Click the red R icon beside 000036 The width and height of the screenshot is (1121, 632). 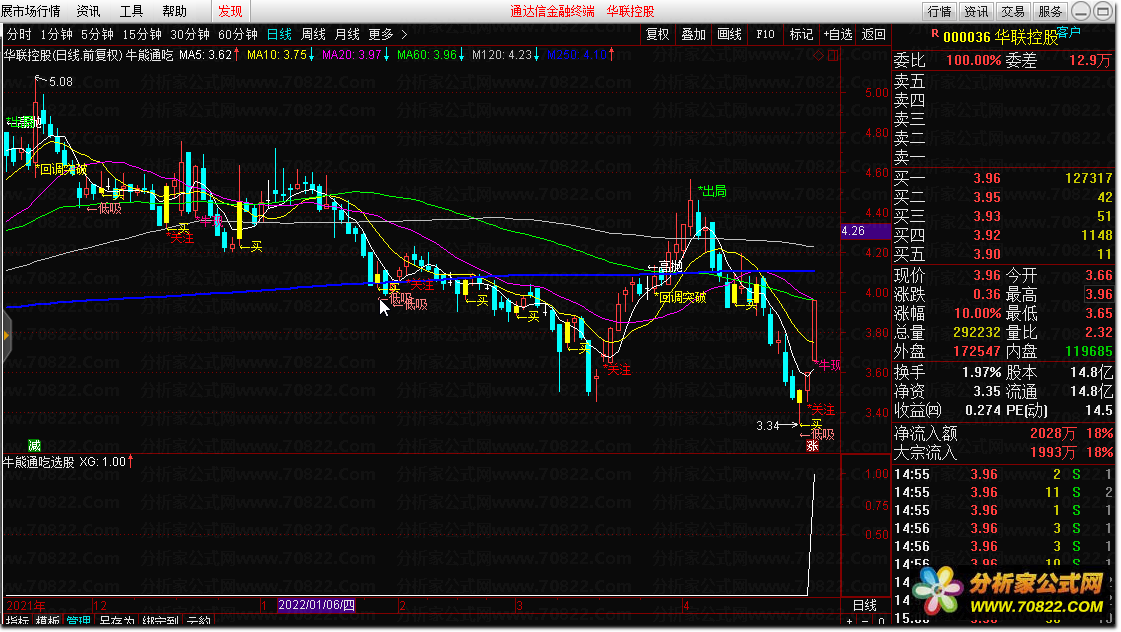click(x=935, y=34)
